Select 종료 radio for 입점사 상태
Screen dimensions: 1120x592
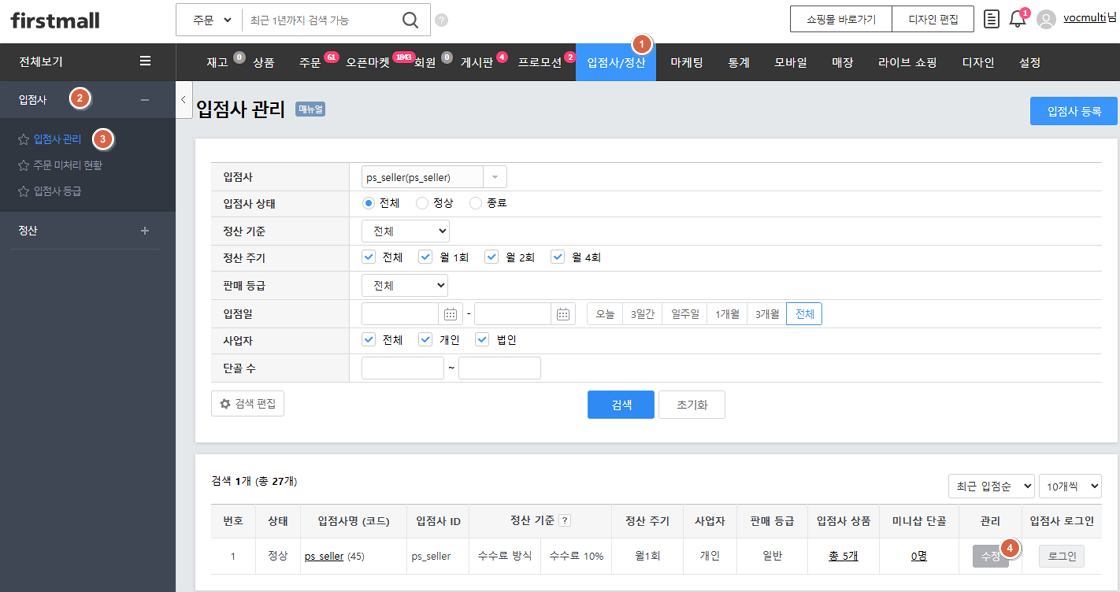tap(475, 204)
